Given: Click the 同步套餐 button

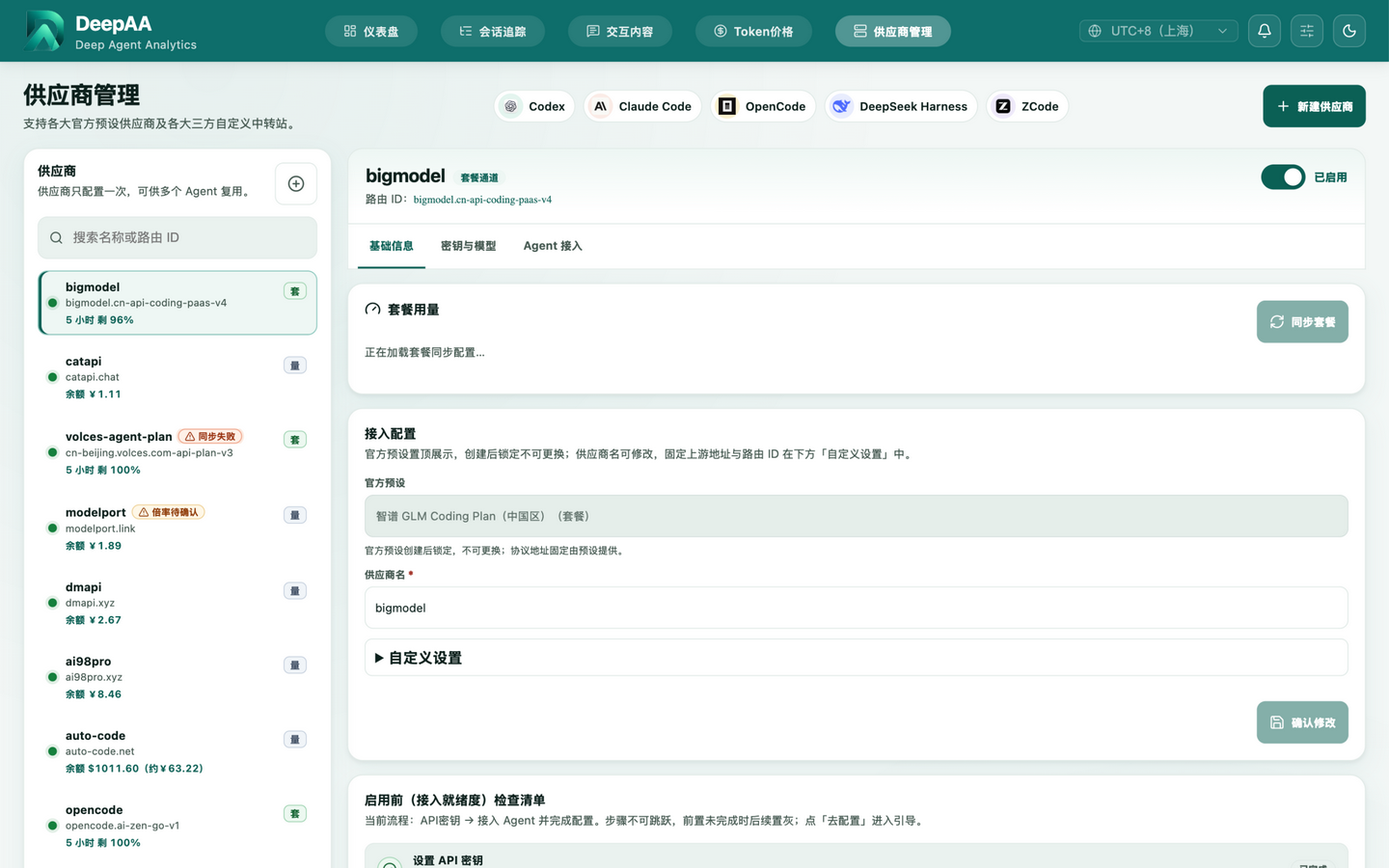Looking at the screenshot, I should [x=1302, y=322].
